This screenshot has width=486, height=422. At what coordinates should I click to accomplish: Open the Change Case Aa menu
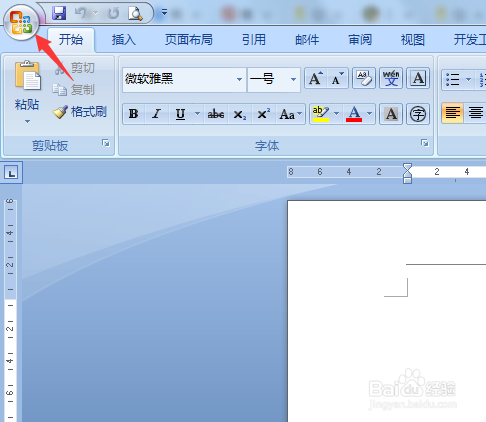coord(290,114)
